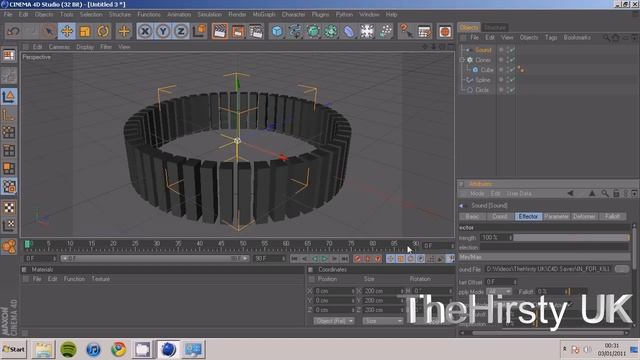The image size is (640, 360).
Task: Select the Live Selection arrow tool
Action: tap(49, 31)
